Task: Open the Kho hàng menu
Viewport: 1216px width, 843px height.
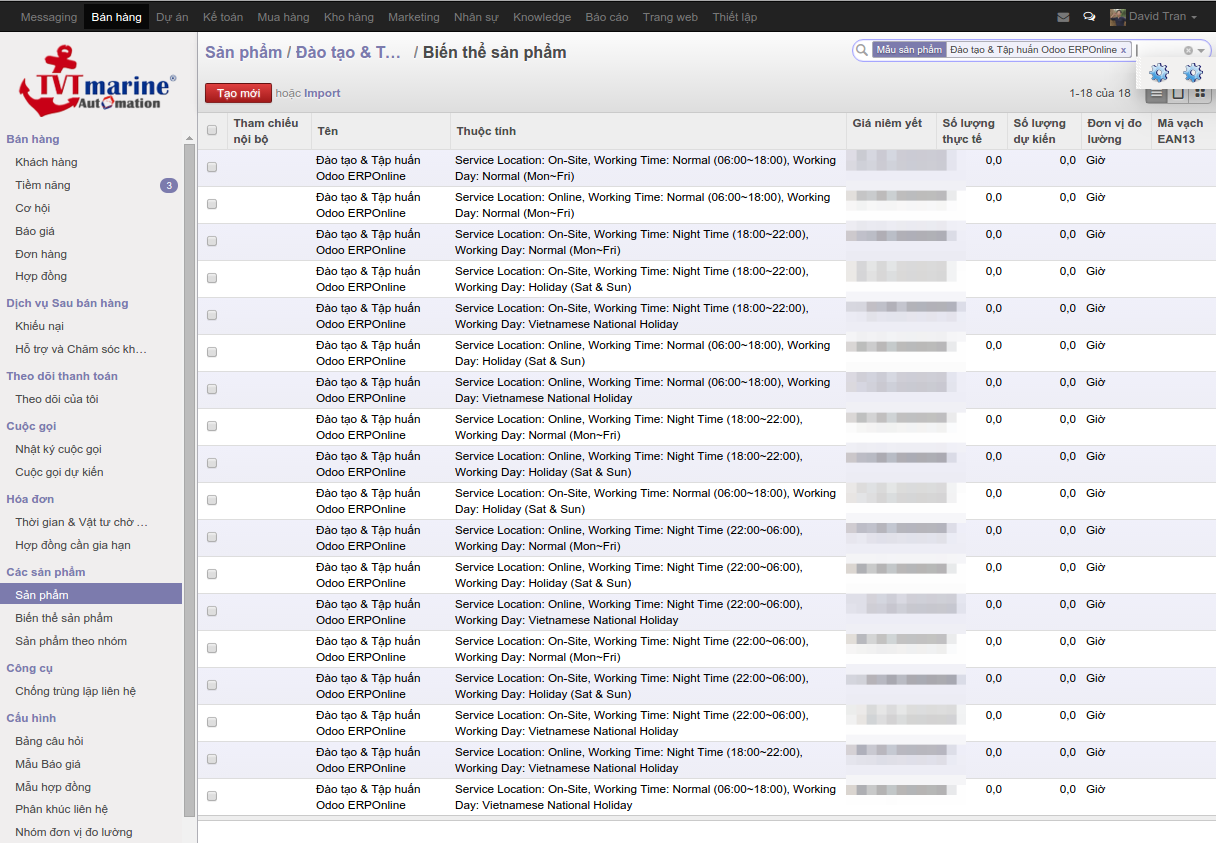Action: point(349,17)
